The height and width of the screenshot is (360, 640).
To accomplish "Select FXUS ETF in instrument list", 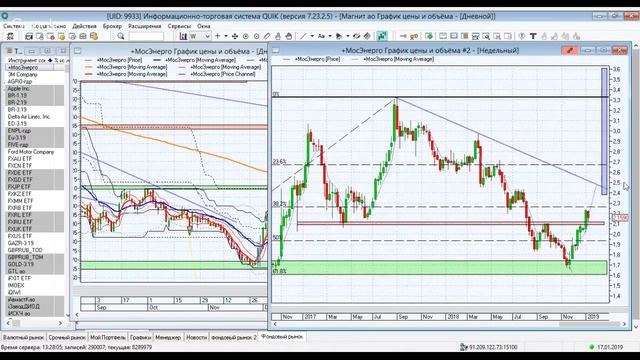I will click(x=35, y=236).
